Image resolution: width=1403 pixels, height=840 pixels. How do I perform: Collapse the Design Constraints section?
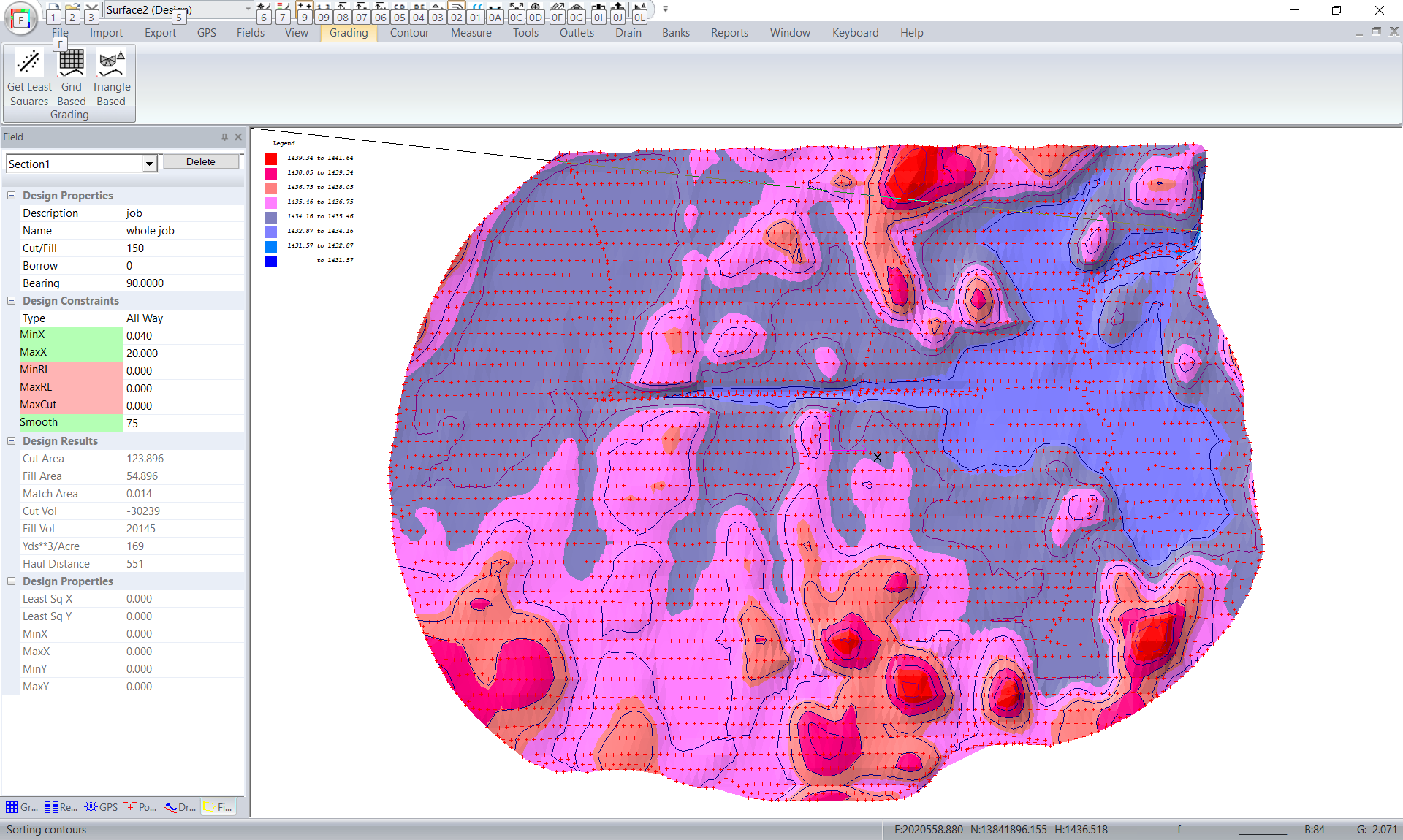point(12,301)
